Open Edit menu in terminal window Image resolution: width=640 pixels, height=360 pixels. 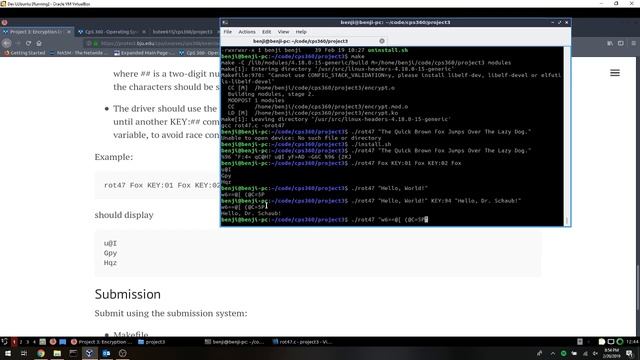tap(266, 32)
